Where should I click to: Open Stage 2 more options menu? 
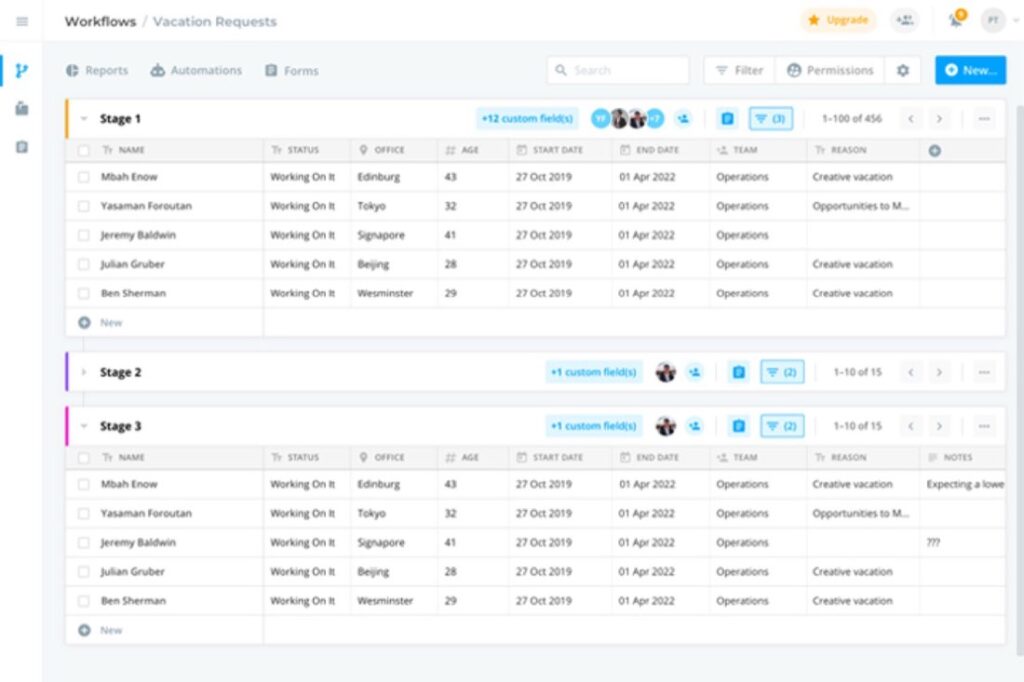coord(984,372)
